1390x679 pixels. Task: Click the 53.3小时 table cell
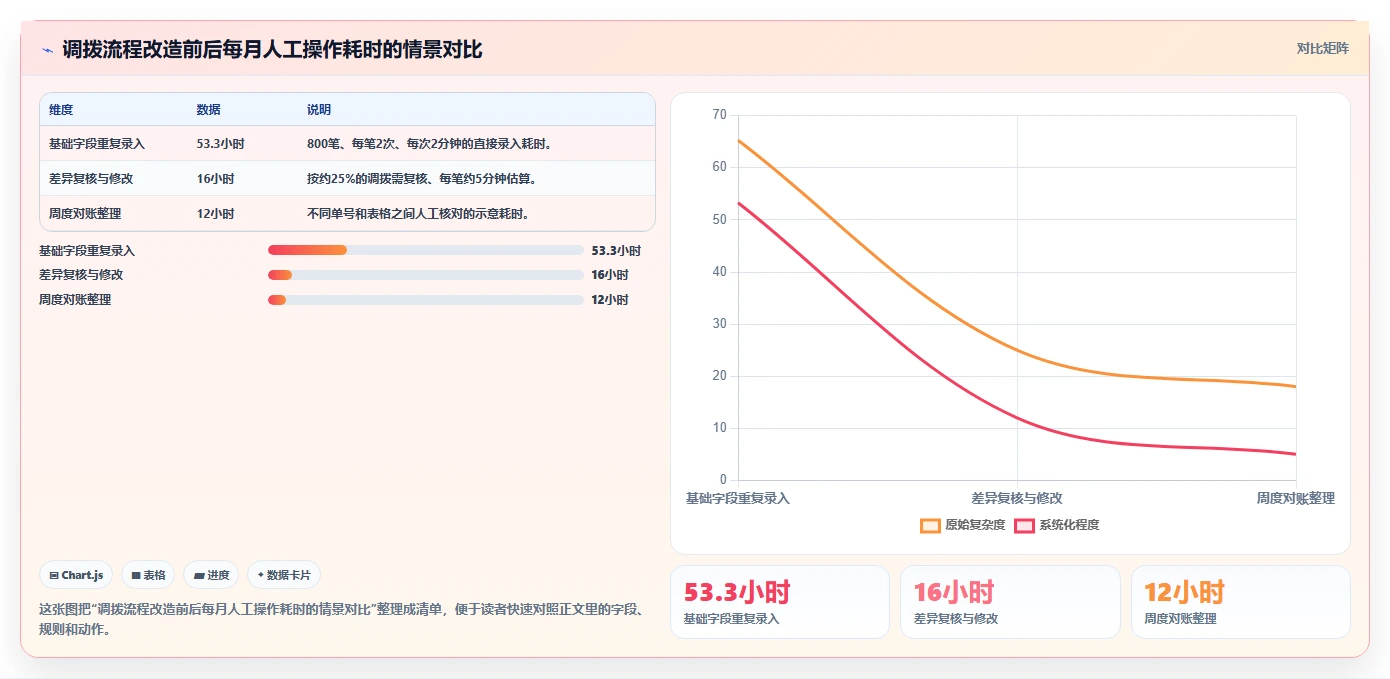click(x=220, y=144)
